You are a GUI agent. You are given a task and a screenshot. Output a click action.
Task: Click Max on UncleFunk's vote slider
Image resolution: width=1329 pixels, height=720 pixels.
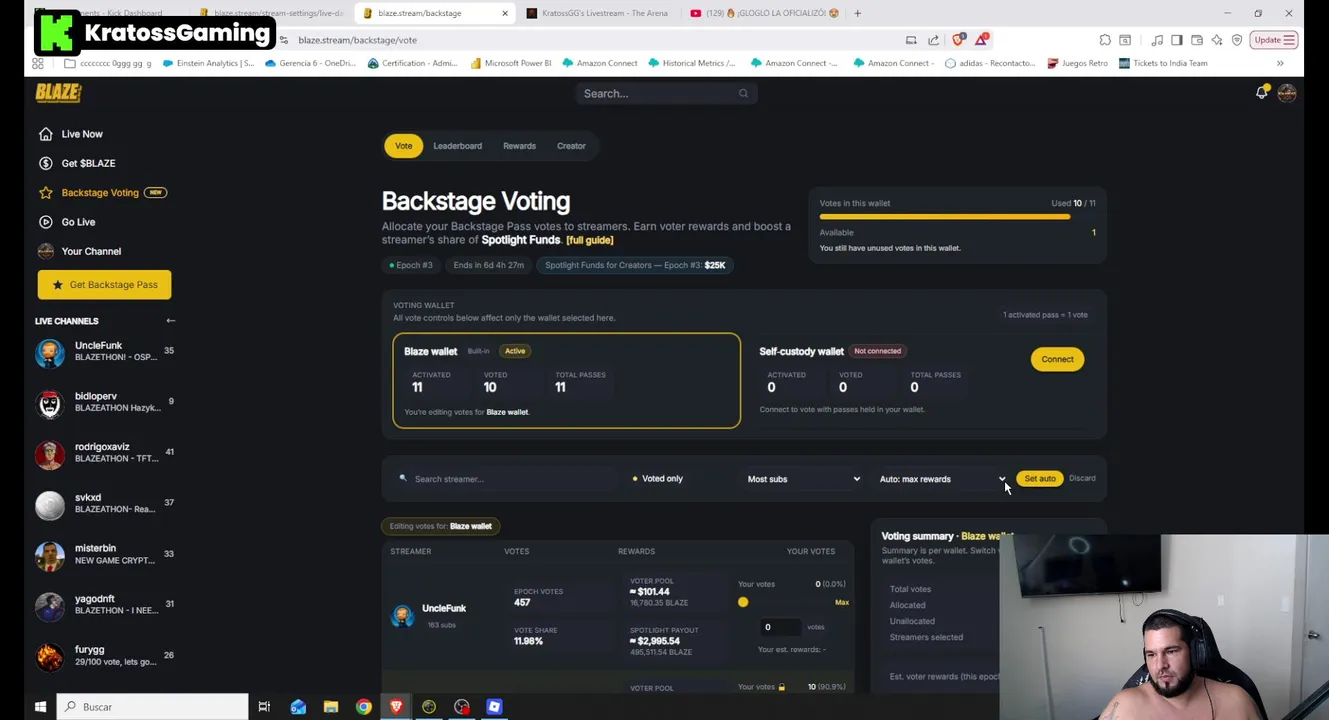click(x=842, y=602)
